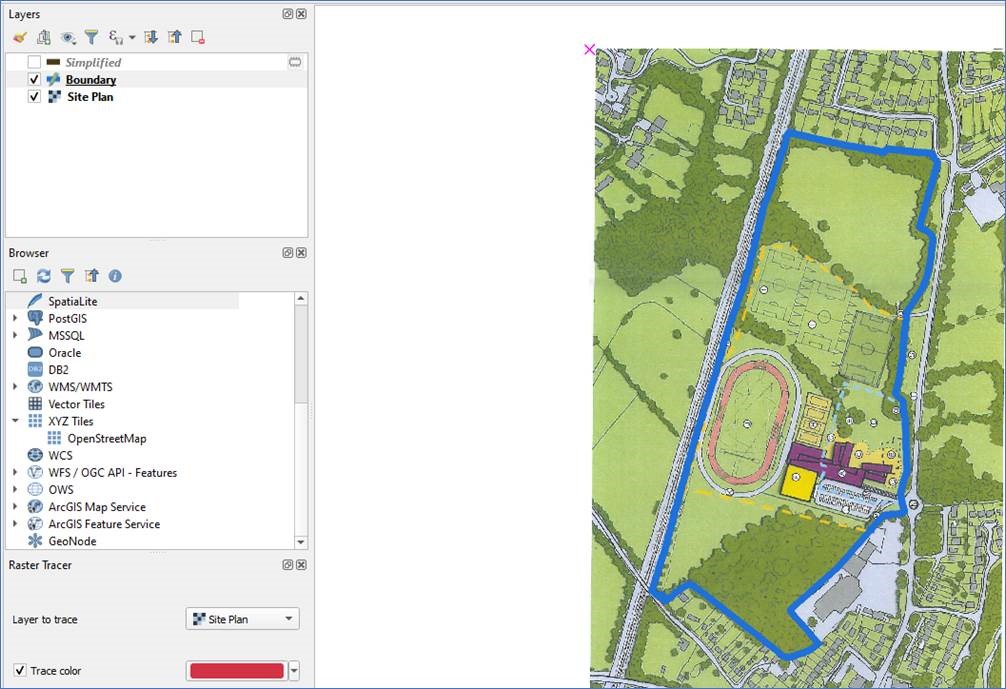Enable the Simplified layer checkbox
This screenshot has height=689, width=1006.
34,62
